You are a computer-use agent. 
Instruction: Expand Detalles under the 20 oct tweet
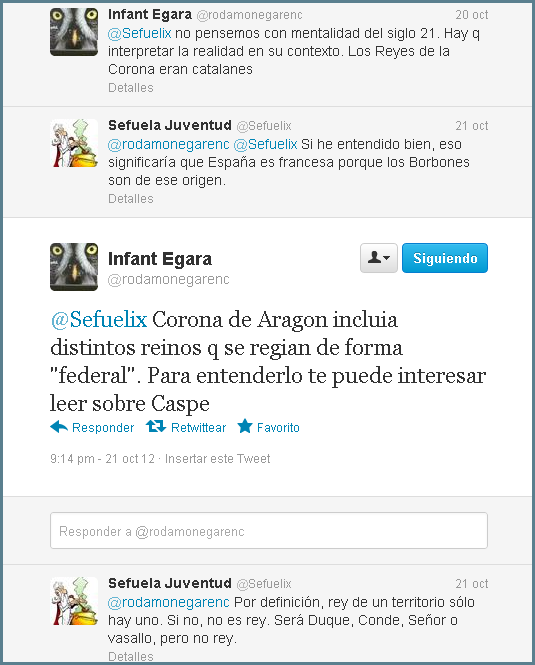tap(131, 88)
